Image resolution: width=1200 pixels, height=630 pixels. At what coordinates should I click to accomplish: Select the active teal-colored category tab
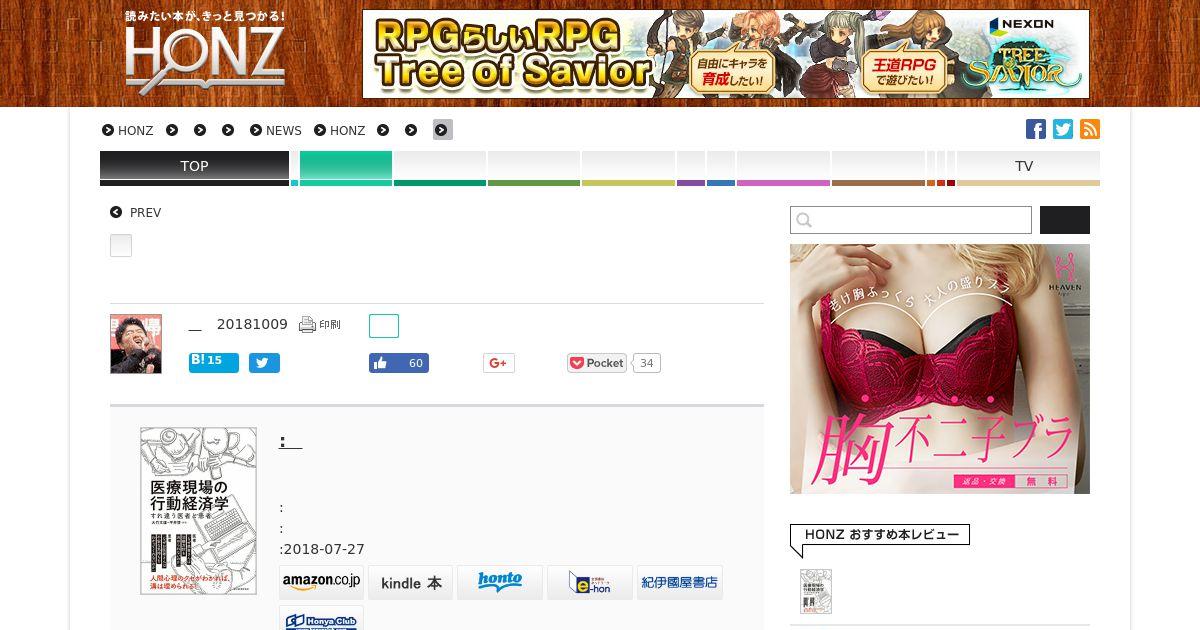click(x=346, y=167)
